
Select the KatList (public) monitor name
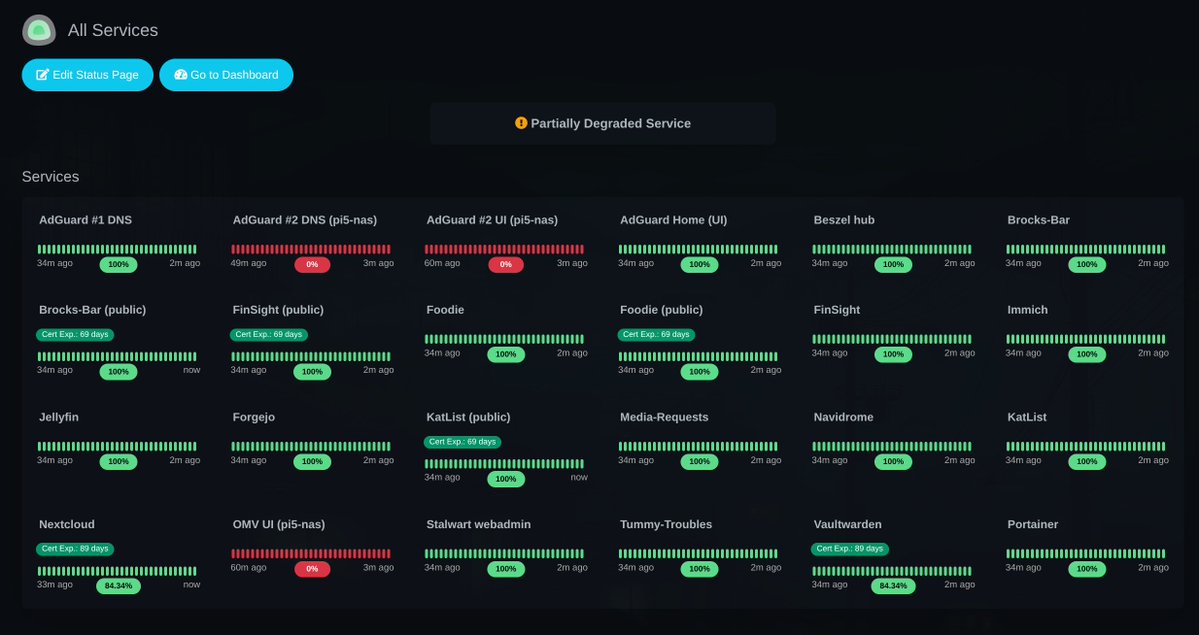(469, 417)
